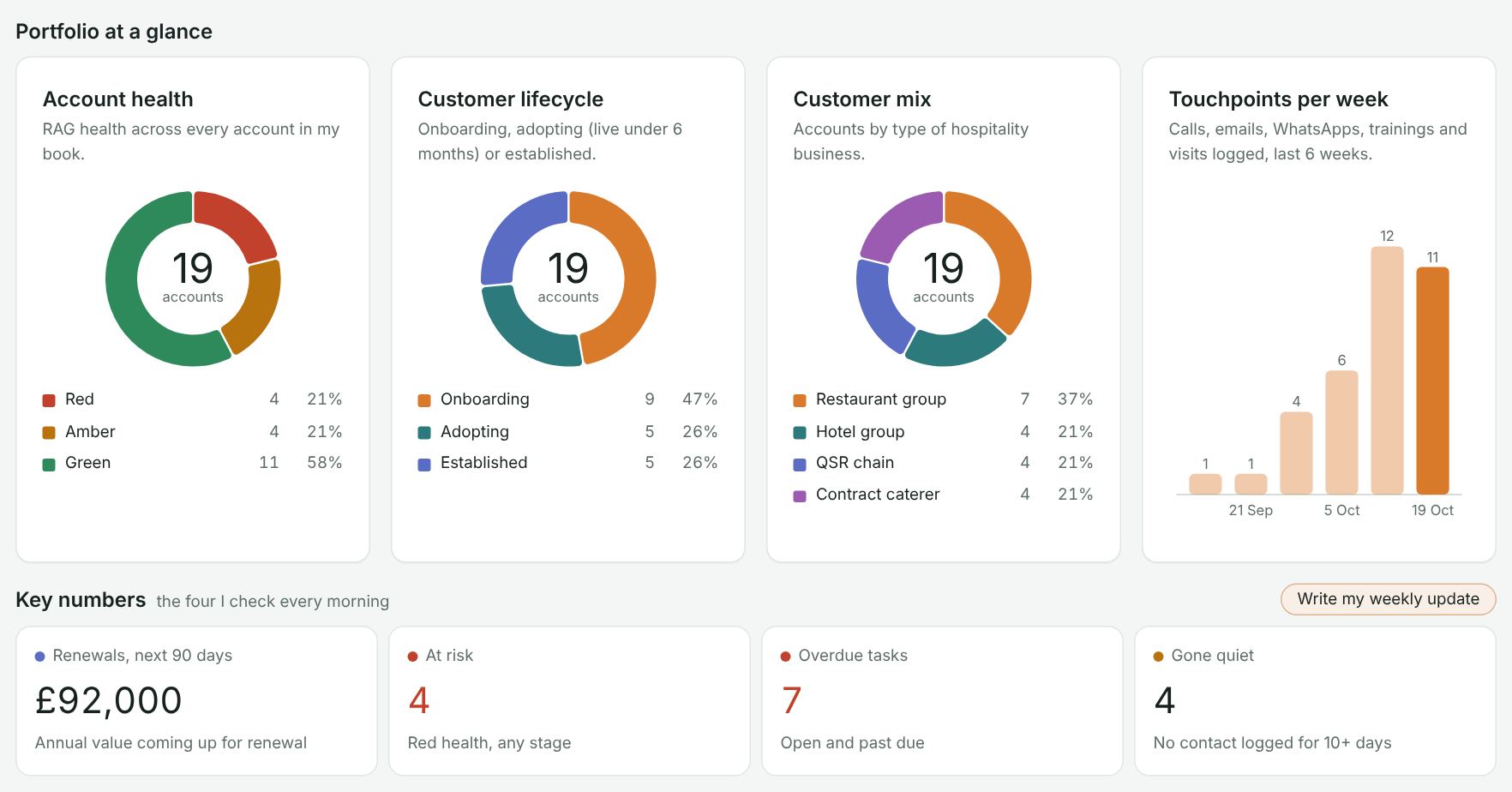The height and width of the screenshot is (792, 1512).
Task: Select the Onboarding legend color dot
Action: coord(424,400)
